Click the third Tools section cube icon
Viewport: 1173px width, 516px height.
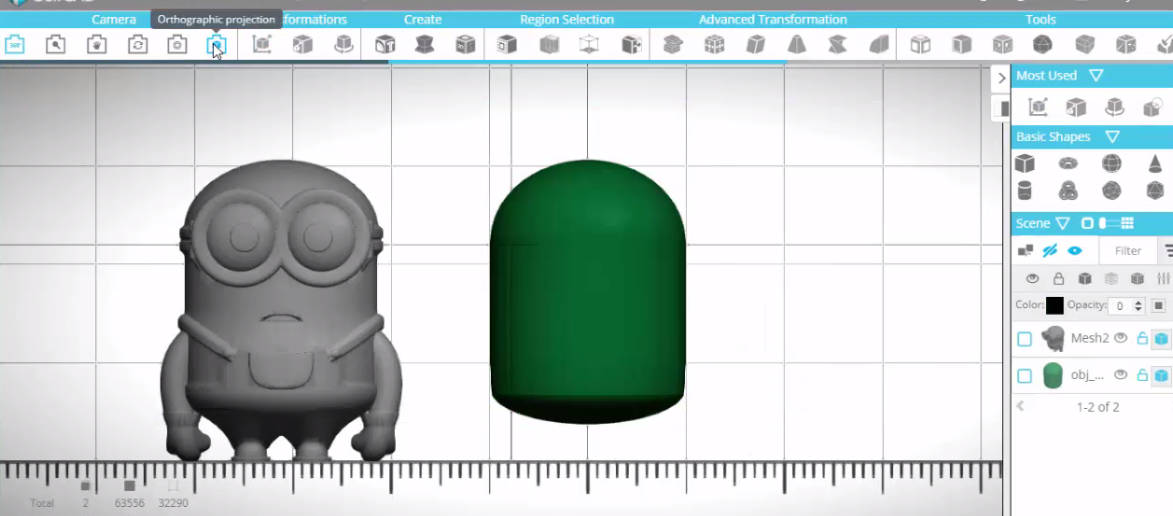pos(1002,45)
